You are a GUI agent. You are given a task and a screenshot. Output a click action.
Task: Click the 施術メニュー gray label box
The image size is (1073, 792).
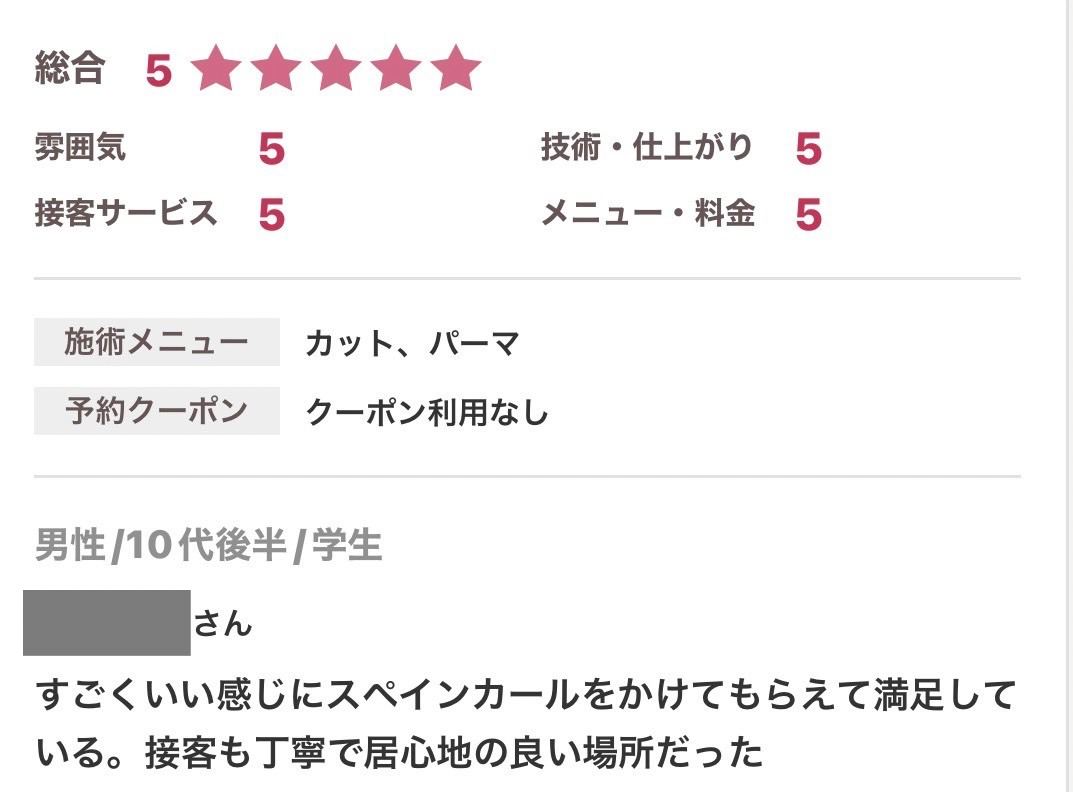coord(157,342)
